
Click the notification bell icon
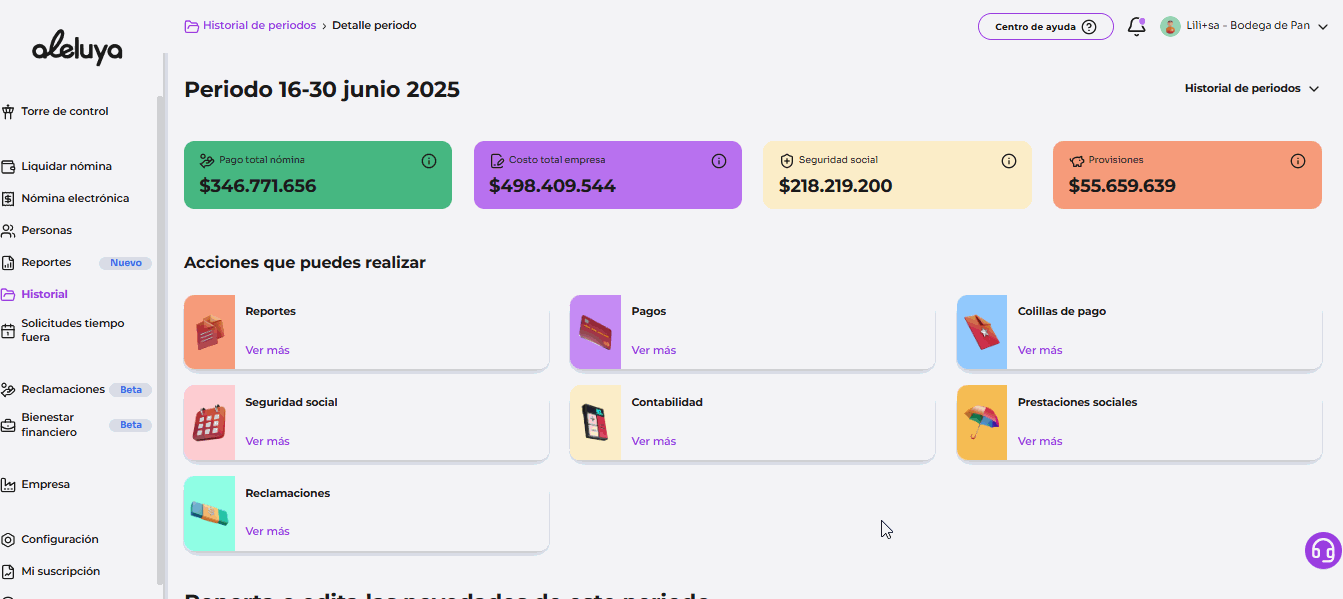[x=1136, y=27]
